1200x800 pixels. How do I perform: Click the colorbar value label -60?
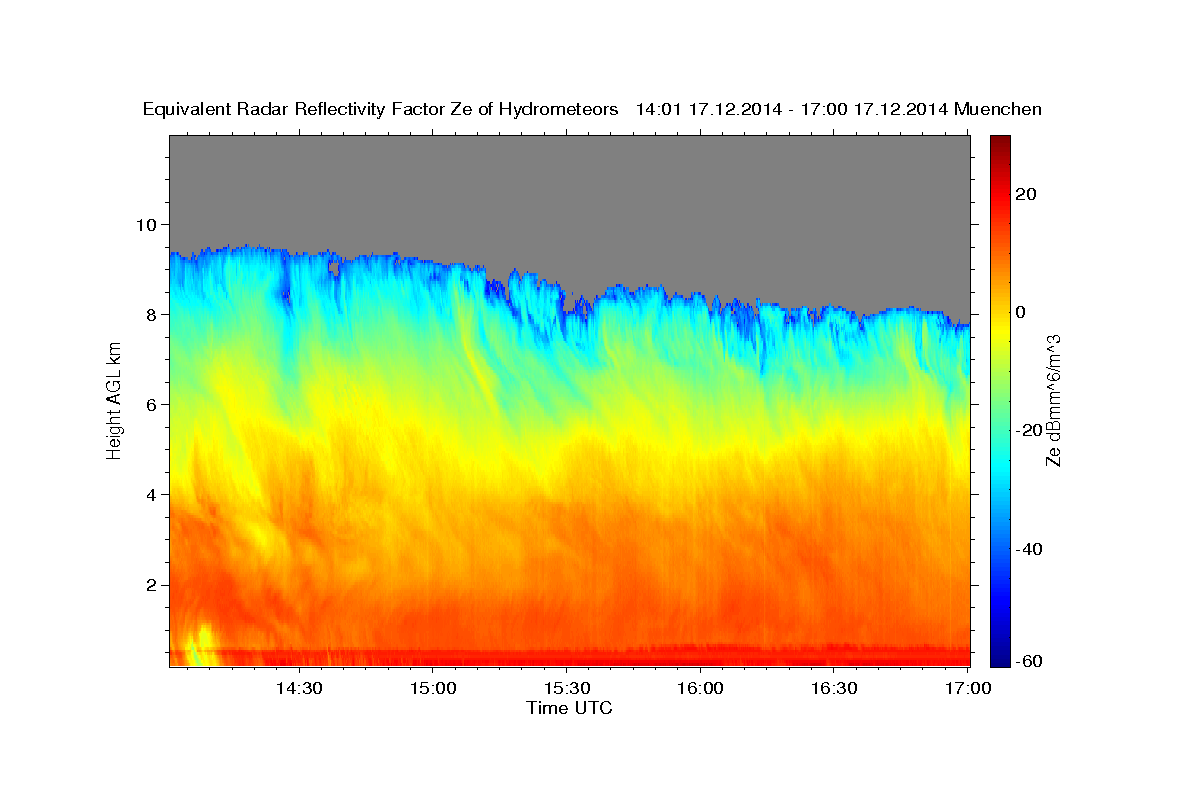(1029, 659)
